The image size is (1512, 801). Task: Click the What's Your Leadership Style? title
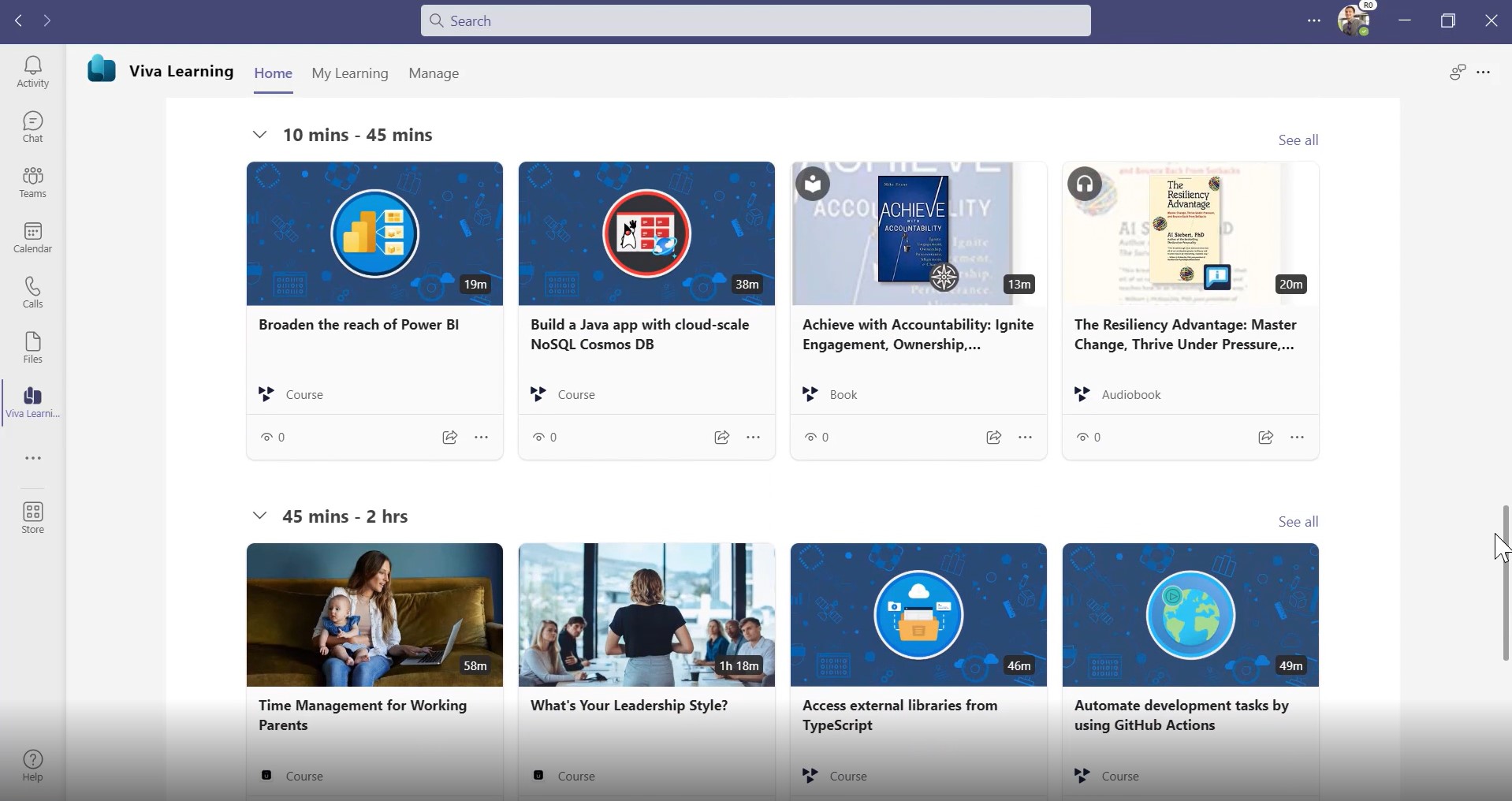[x=629, y=706]
